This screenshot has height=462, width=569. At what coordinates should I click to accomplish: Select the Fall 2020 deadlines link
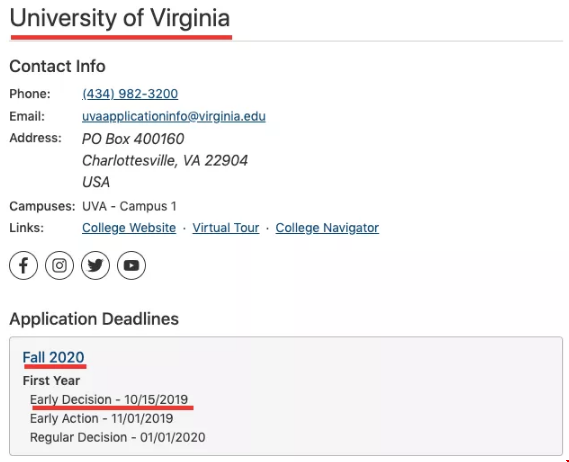click(x=53, y=357)
